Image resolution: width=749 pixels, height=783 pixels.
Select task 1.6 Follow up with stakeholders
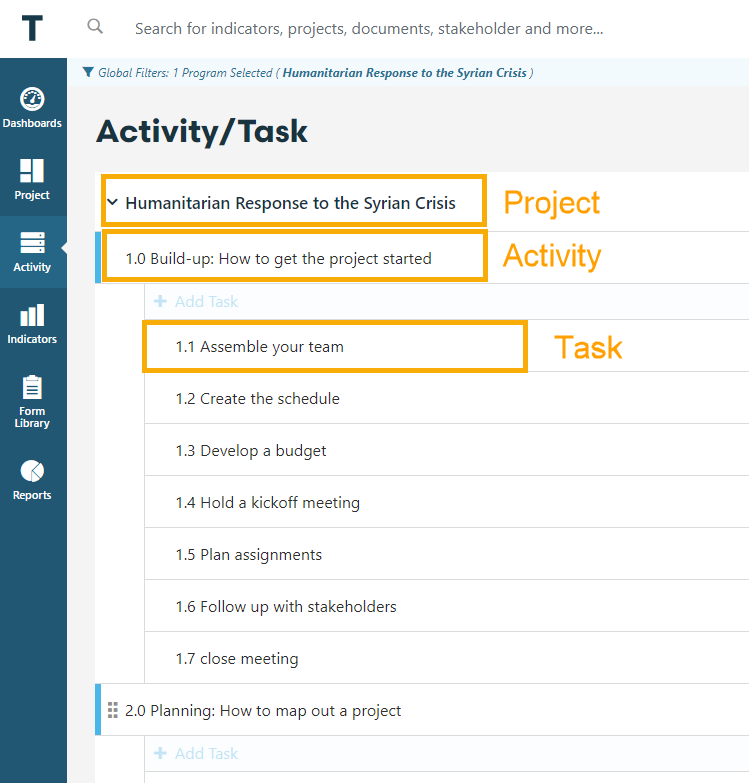286,607
